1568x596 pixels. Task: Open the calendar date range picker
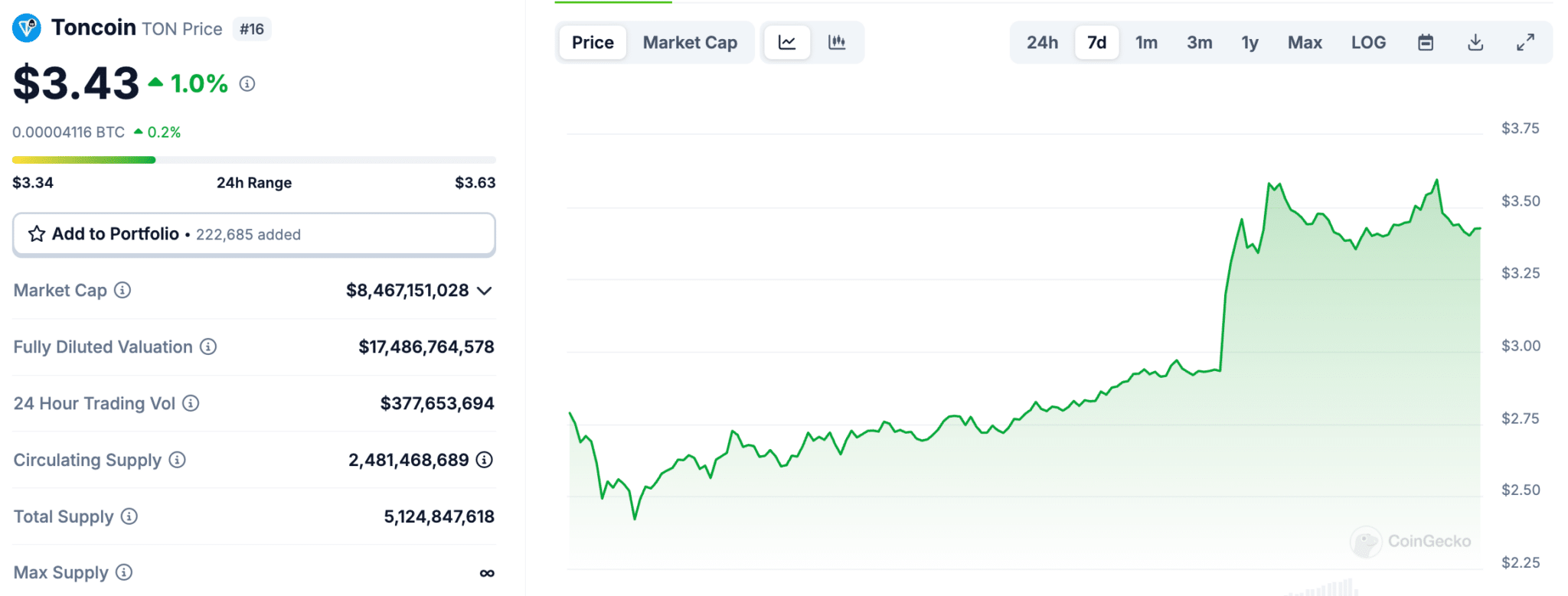(1426, 43)
